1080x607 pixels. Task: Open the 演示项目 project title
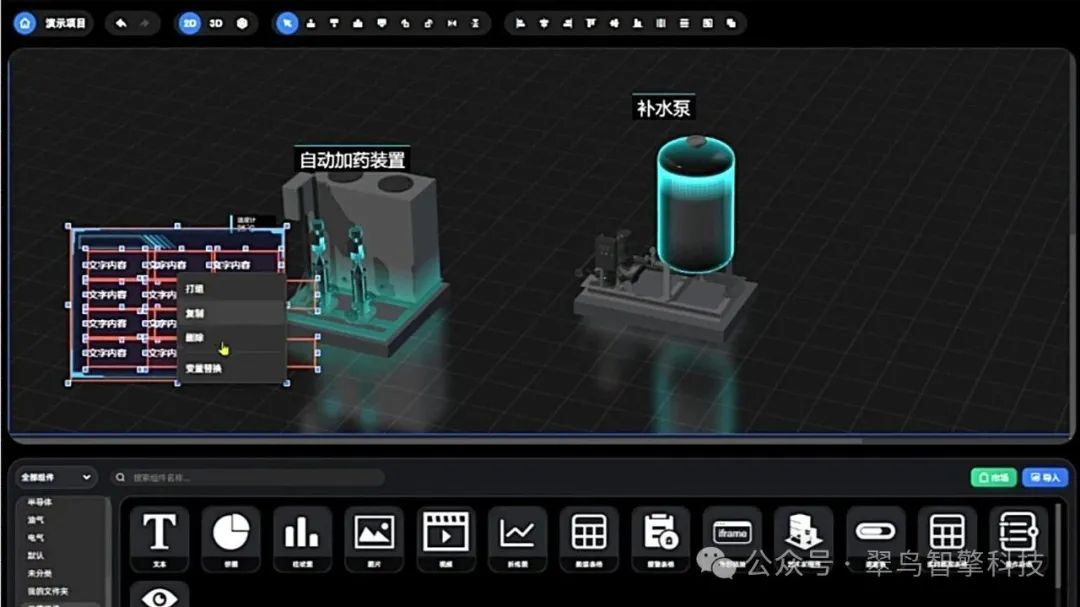(65, 23)
